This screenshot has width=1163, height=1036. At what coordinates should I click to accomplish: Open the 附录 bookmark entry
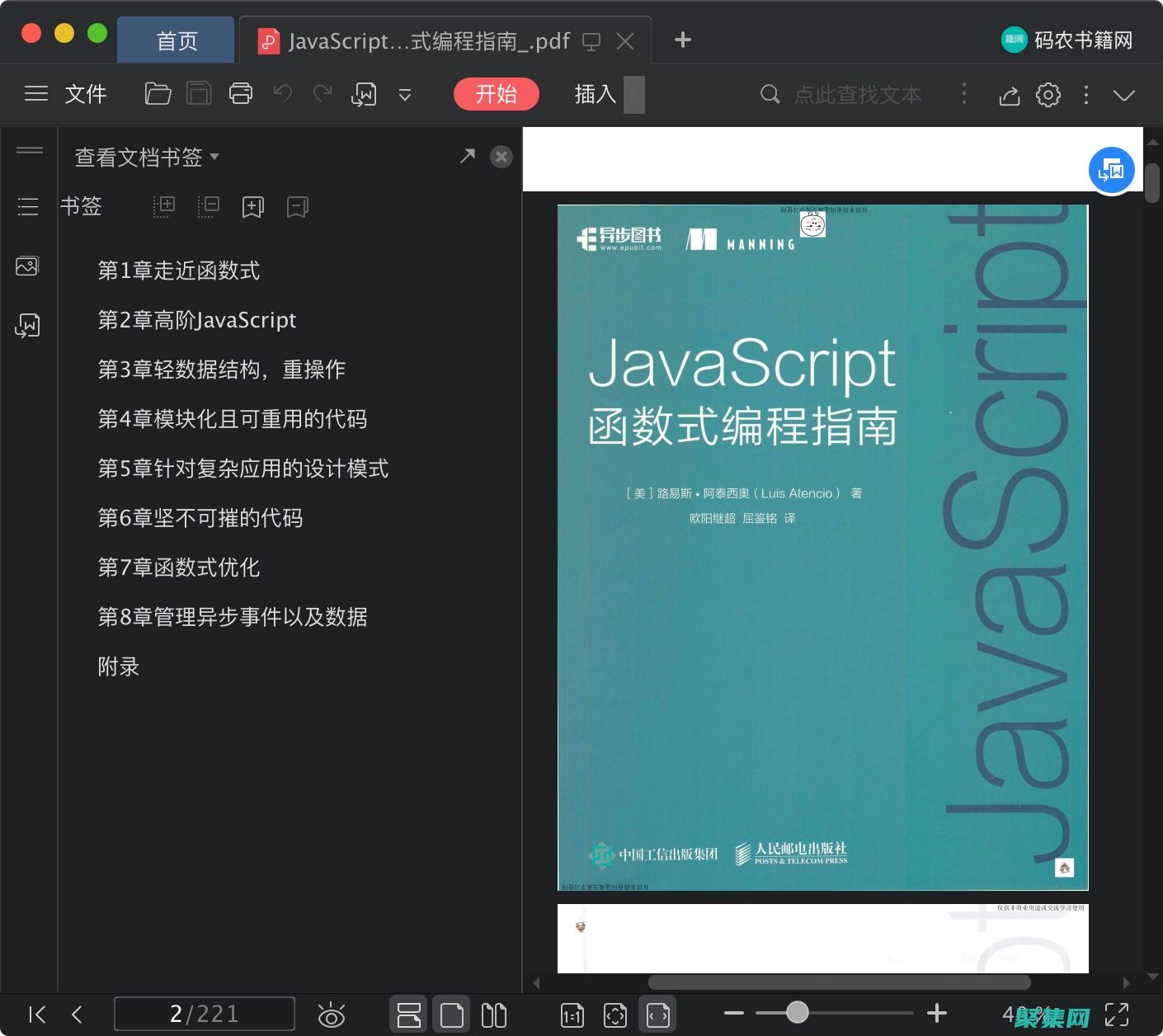(118, 666)
